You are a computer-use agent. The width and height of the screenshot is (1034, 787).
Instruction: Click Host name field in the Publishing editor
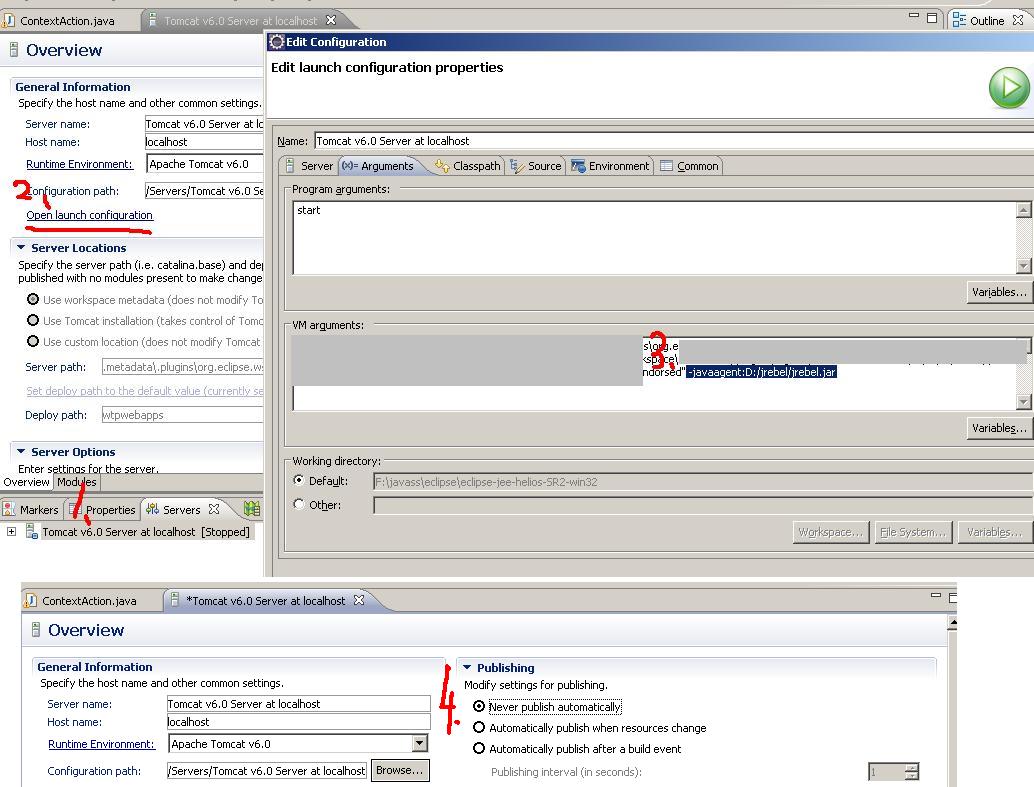point(298,722)
